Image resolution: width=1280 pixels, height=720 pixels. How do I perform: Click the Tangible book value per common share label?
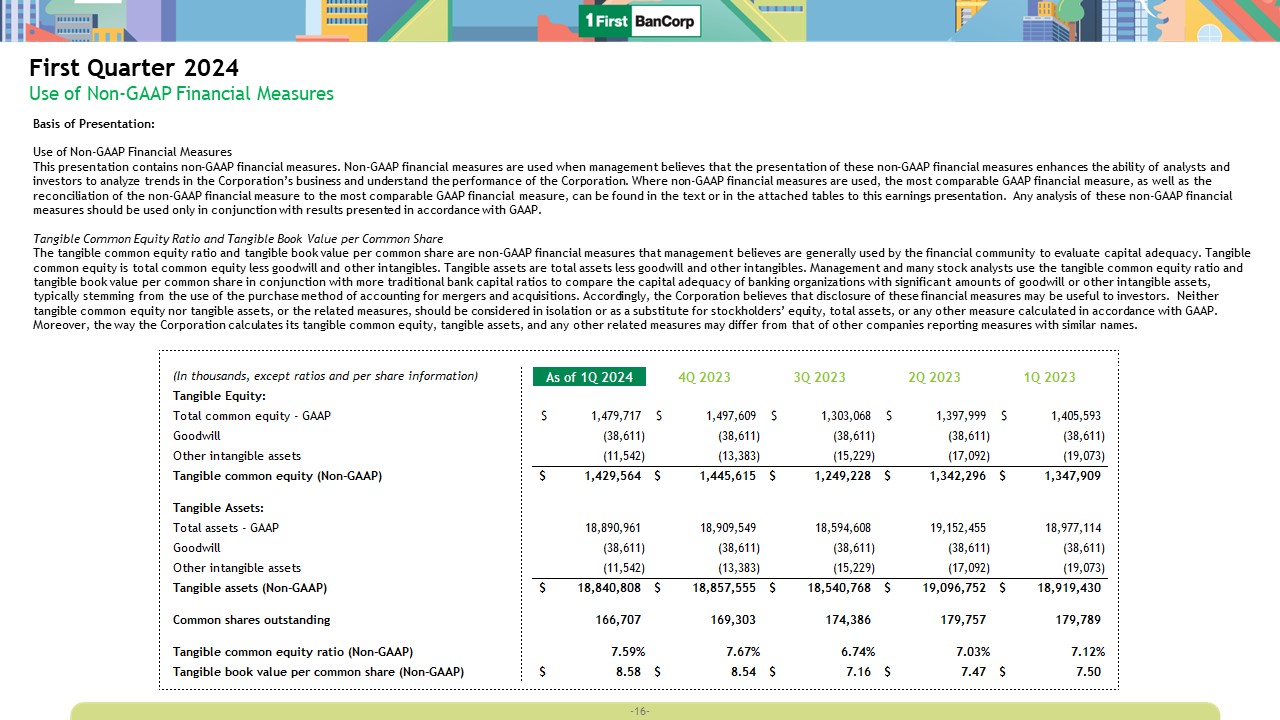[318, 672]
